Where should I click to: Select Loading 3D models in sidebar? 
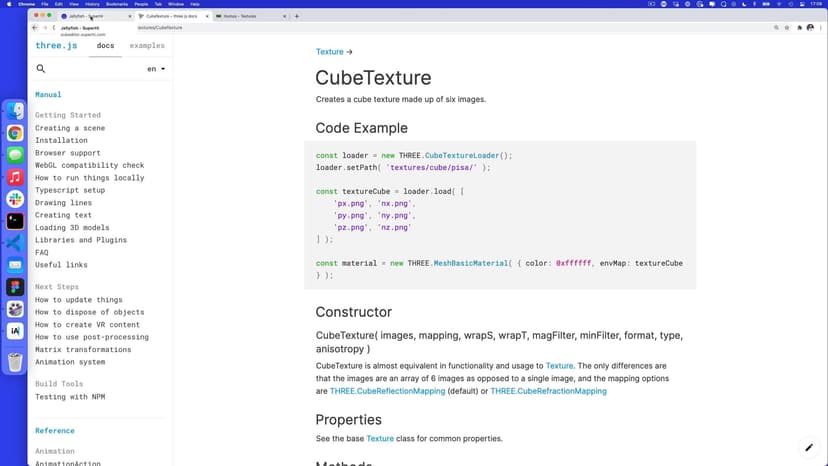(x=72, y=228)
